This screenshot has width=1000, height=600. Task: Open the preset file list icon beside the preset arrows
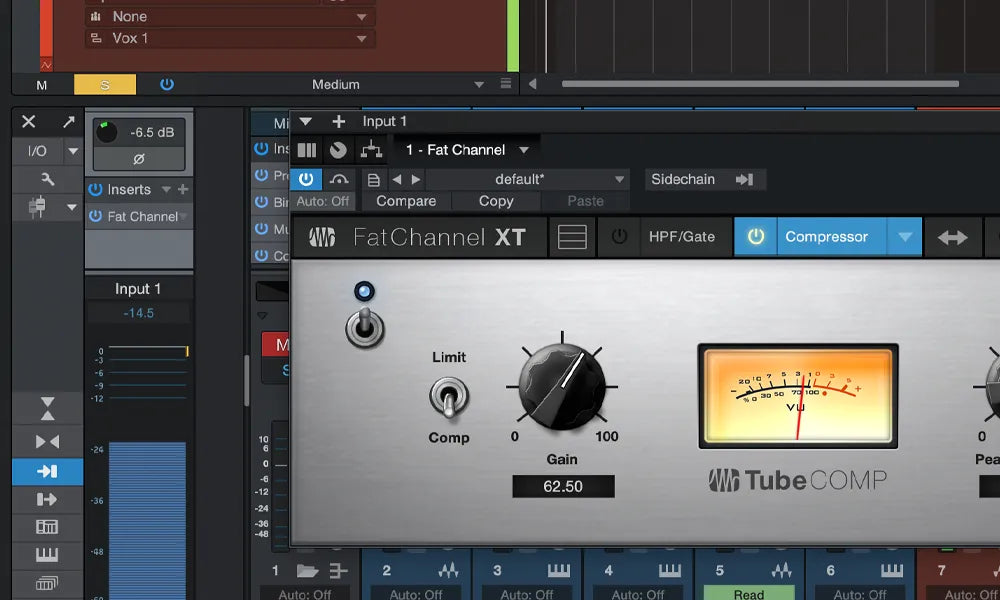[x=374, y=178]
